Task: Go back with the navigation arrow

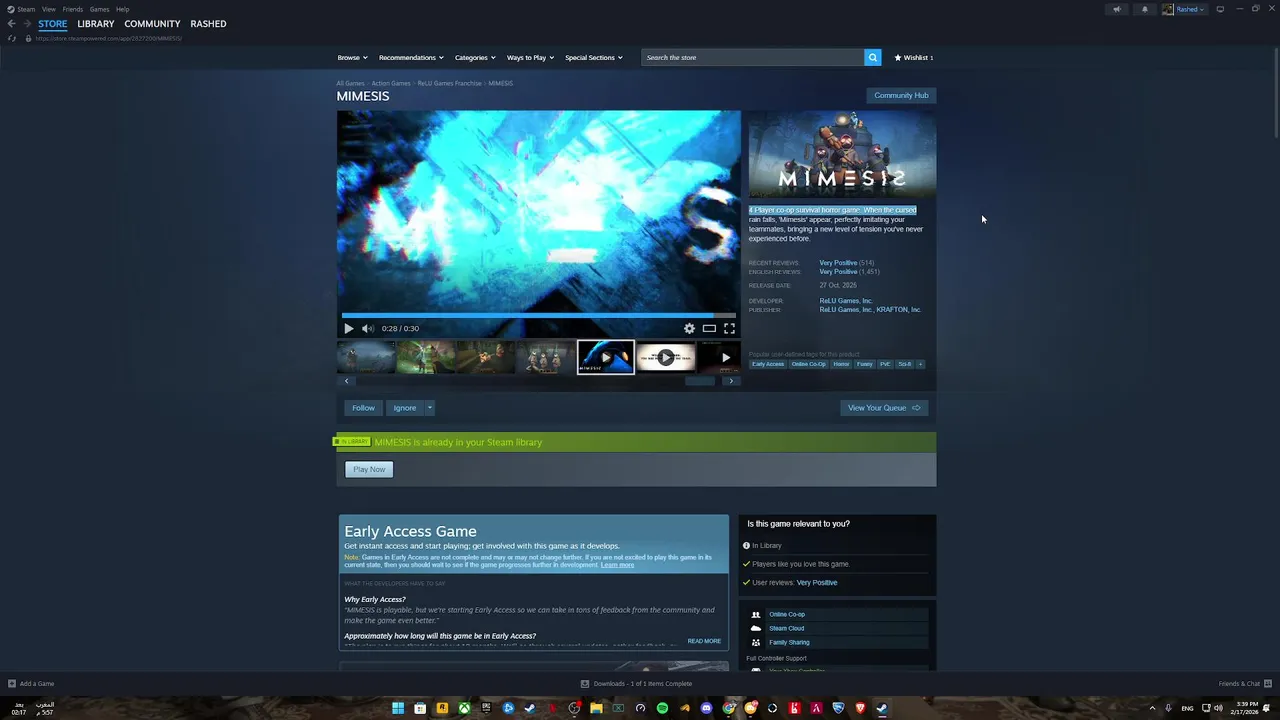Action: pyautogui.click(x=12, y=24)
